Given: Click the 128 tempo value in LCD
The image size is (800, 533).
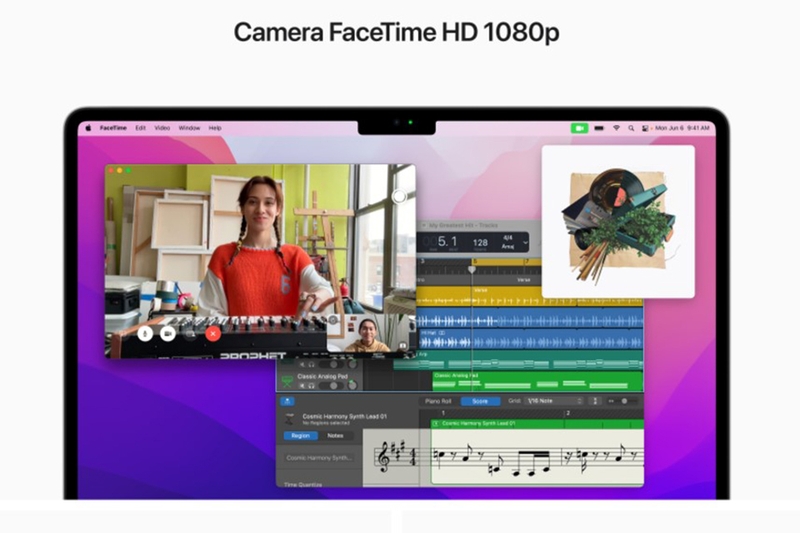Looking at the screenshot, I should pyautogui.click(x=480, y=243).
